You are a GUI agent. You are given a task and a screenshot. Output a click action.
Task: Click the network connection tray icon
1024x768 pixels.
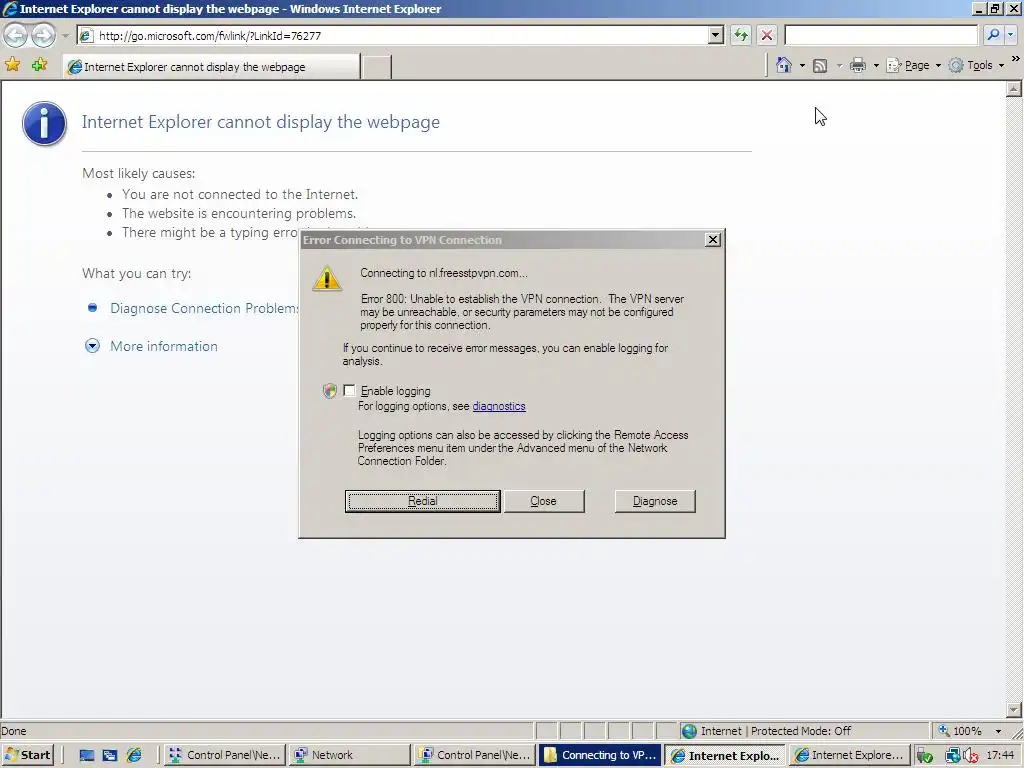pyautogui.click(x=953, y=756)
